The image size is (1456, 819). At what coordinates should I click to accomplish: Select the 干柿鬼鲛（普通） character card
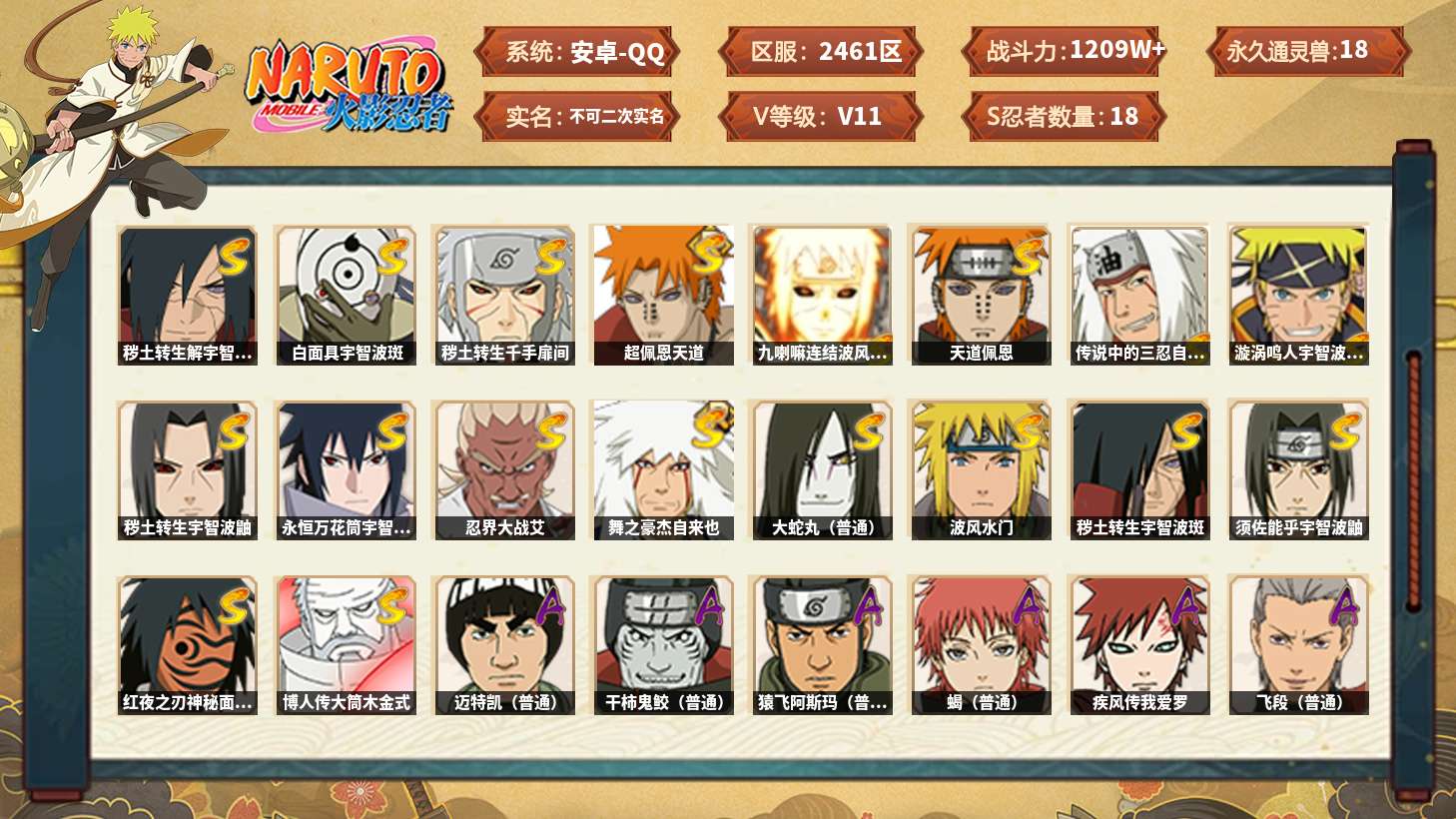pyautogui.click(x=663, y=645)
